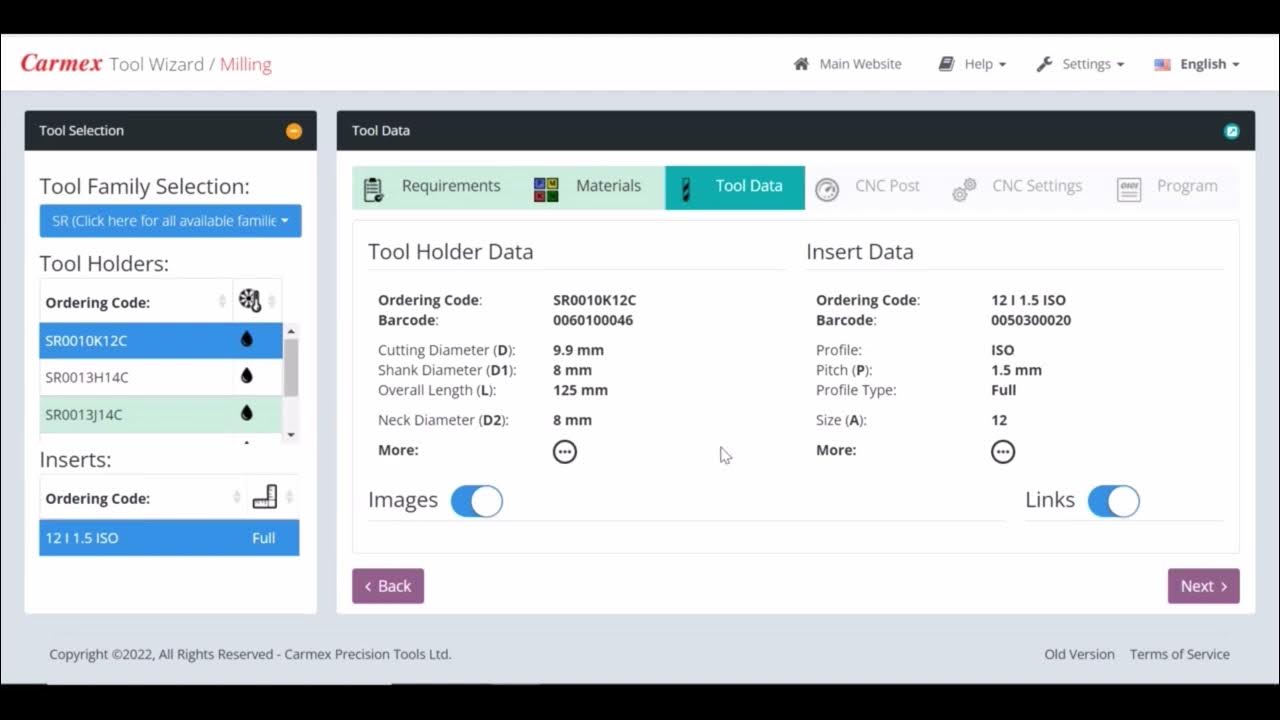Open the Tool Family Selection dropdown
Screen dimensions: 1280x720
170,221
